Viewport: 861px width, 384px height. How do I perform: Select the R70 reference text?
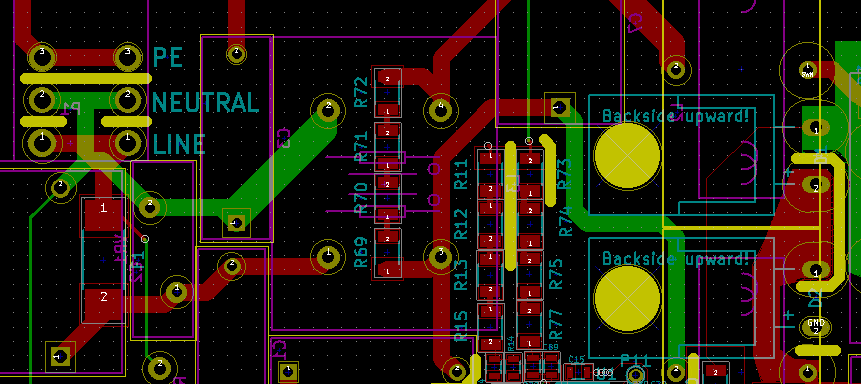[361, 199]
